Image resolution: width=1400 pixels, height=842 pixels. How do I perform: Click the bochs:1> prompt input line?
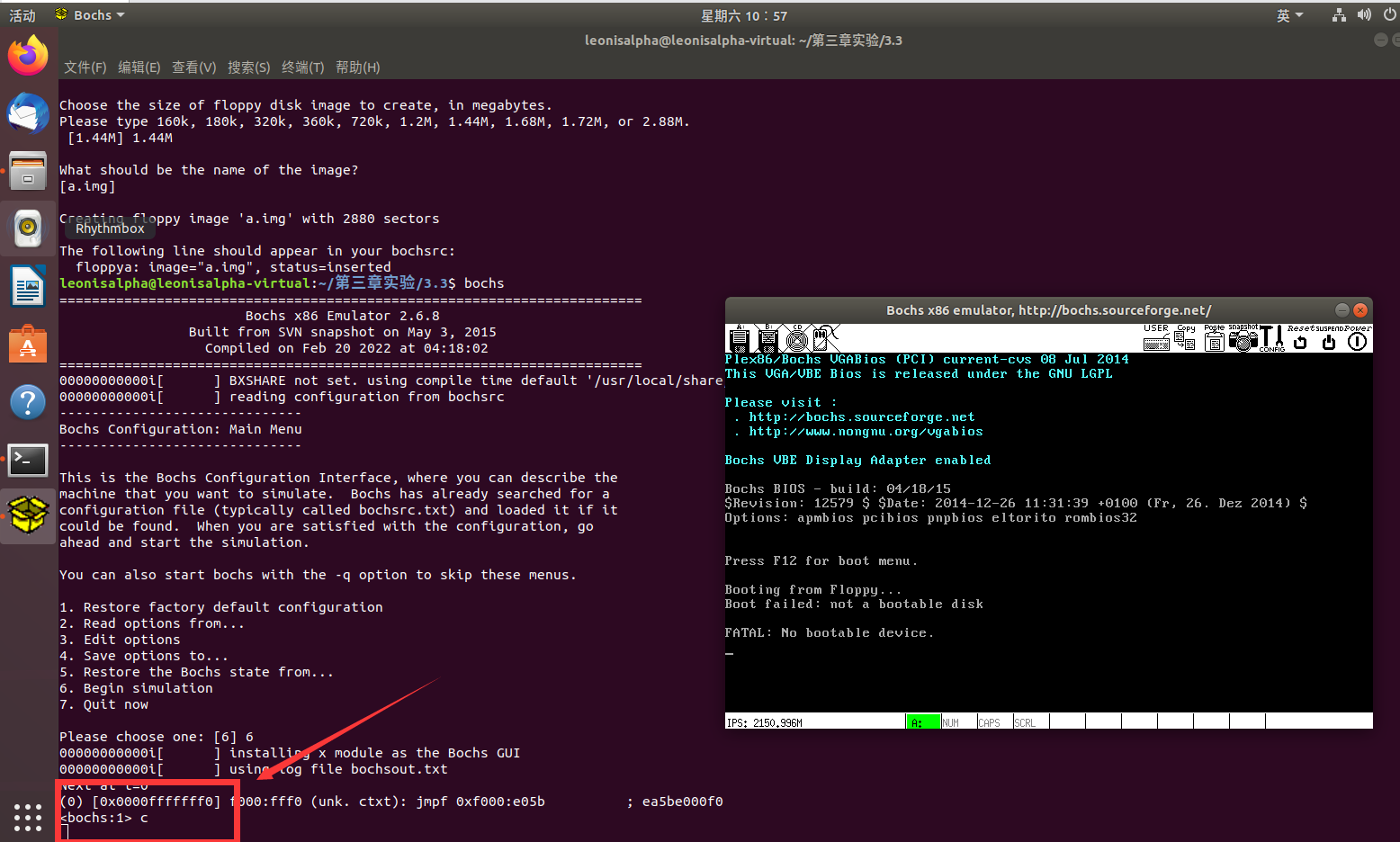click(103, 818)
